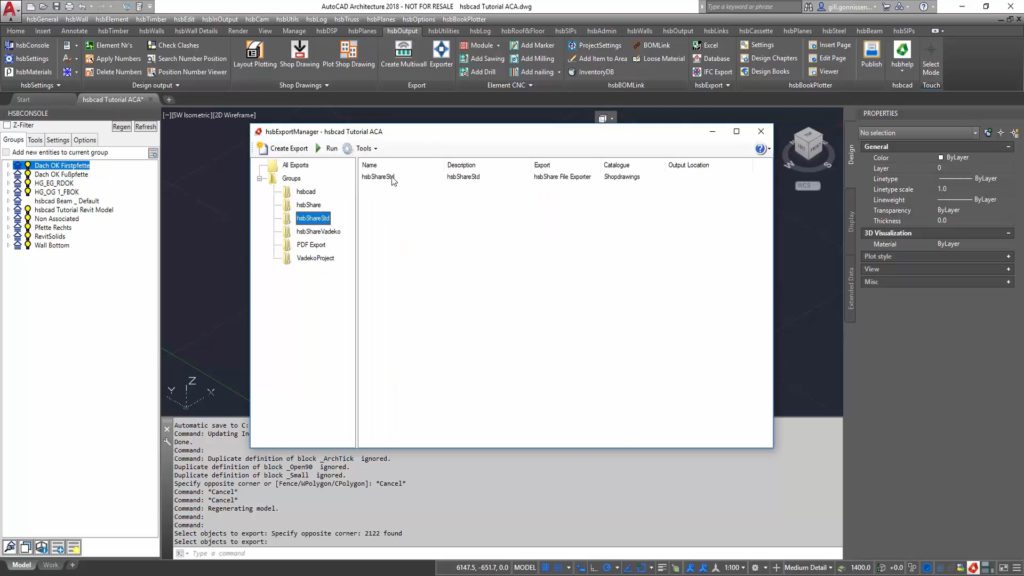1024x576 pixels.
Task: Open ProjectSettings in hsbBOMLink
Action: click(x=594, y=45)
